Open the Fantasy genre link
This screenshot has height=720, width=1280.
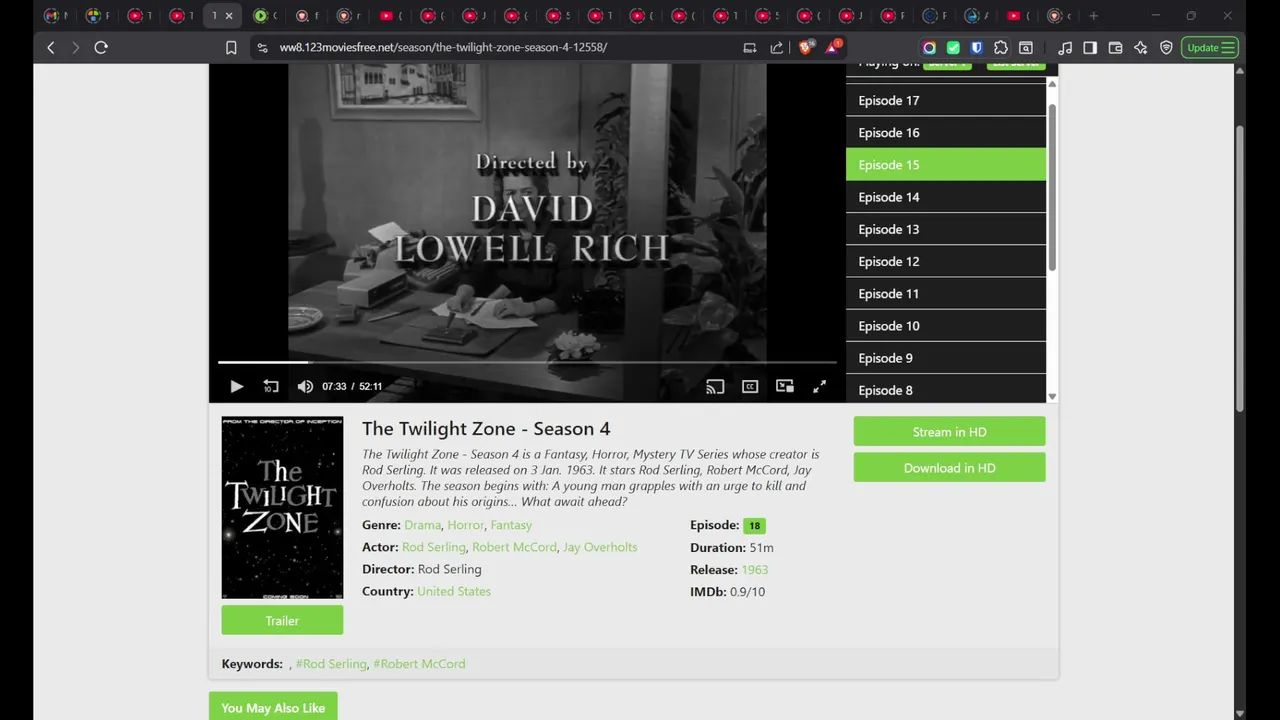click(x=511, y=525)
